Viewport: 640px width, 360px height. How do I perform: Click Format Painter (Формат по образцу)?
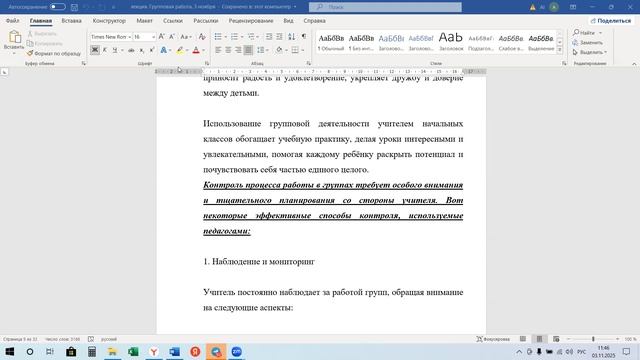54,53
